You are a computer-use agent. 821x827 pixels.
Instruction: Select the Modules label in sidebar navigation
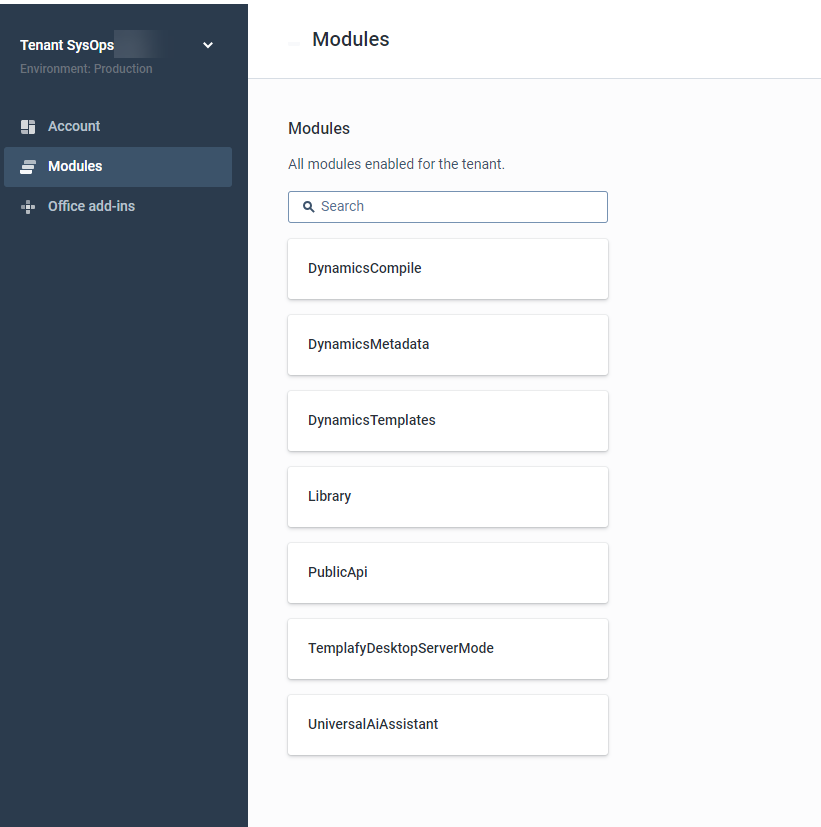tap(75, 166)
